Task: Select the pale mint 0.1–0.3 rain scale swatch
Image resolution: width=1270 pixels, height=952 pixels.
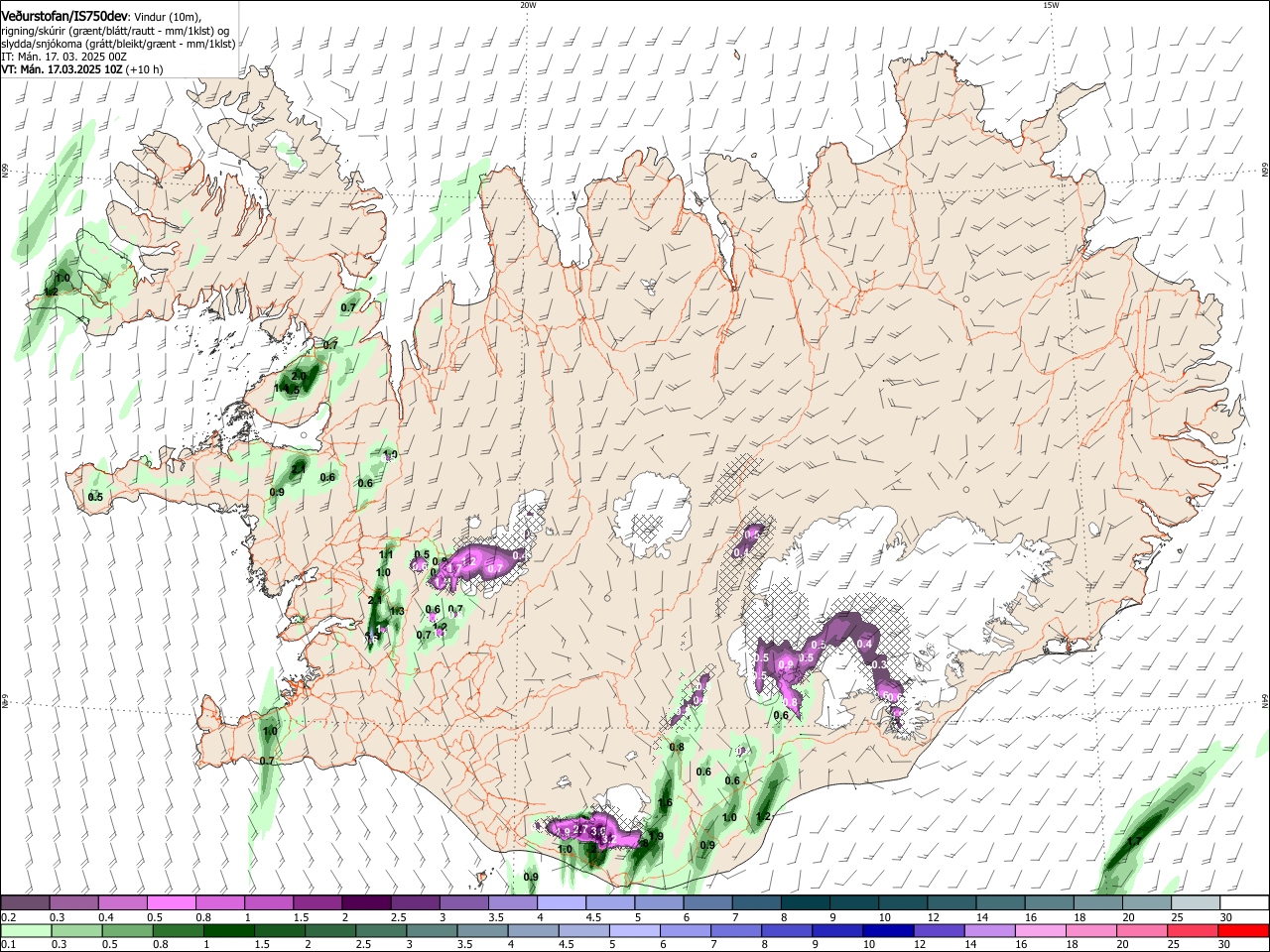Action: (x=27, y=930)
